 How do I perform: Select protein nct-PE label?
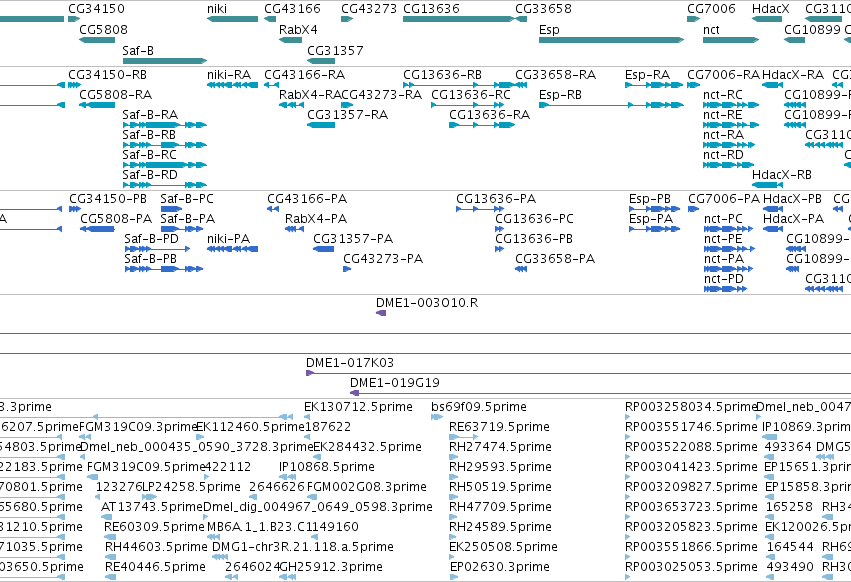[723, 239]
